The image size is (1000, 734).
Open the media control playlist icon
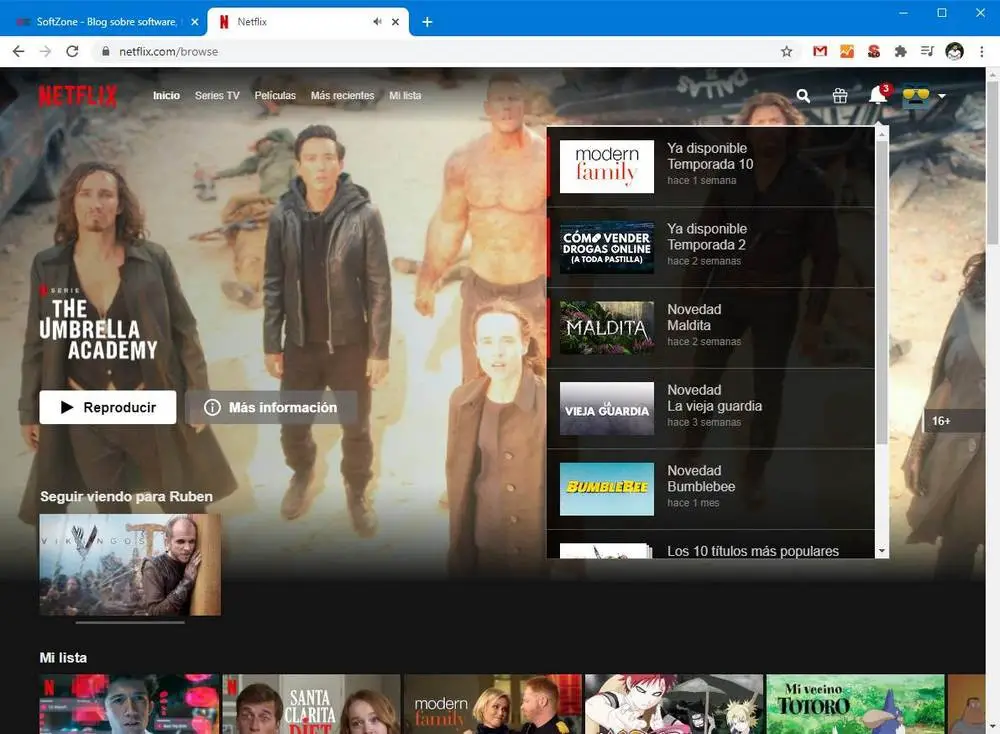pos(927,51)
